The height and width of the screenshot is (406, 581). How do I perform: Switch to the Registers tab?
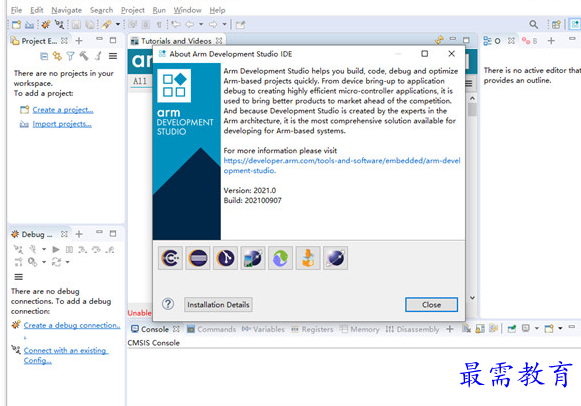[312, 329]
